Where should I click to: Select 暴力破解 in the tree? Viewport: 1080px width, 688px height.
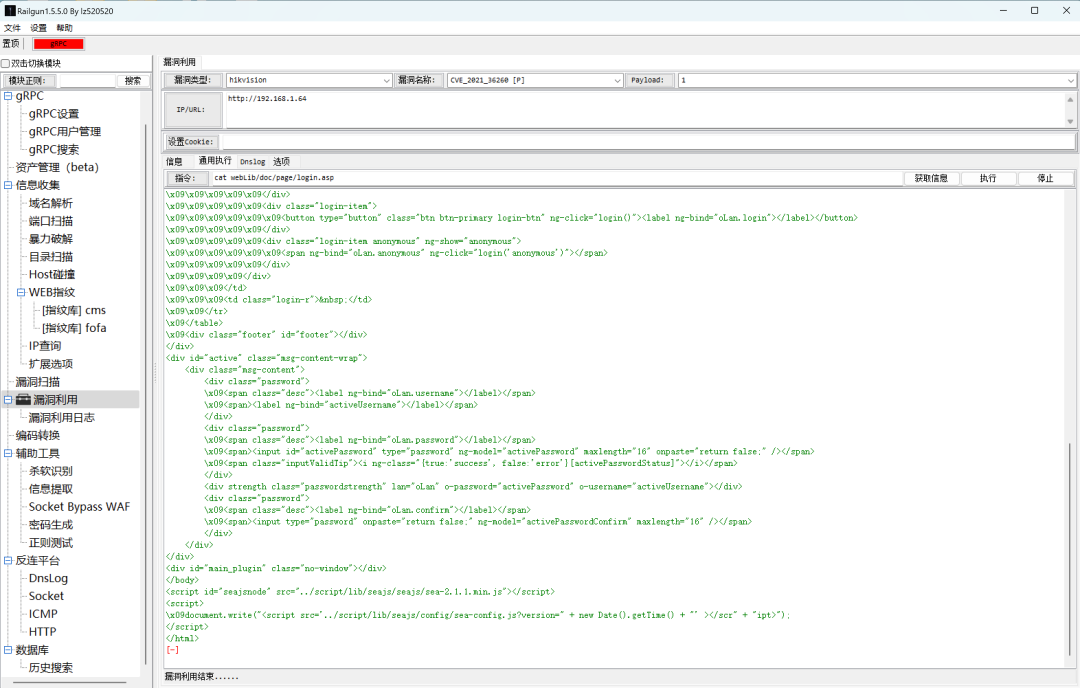click(x=50, y=239)
